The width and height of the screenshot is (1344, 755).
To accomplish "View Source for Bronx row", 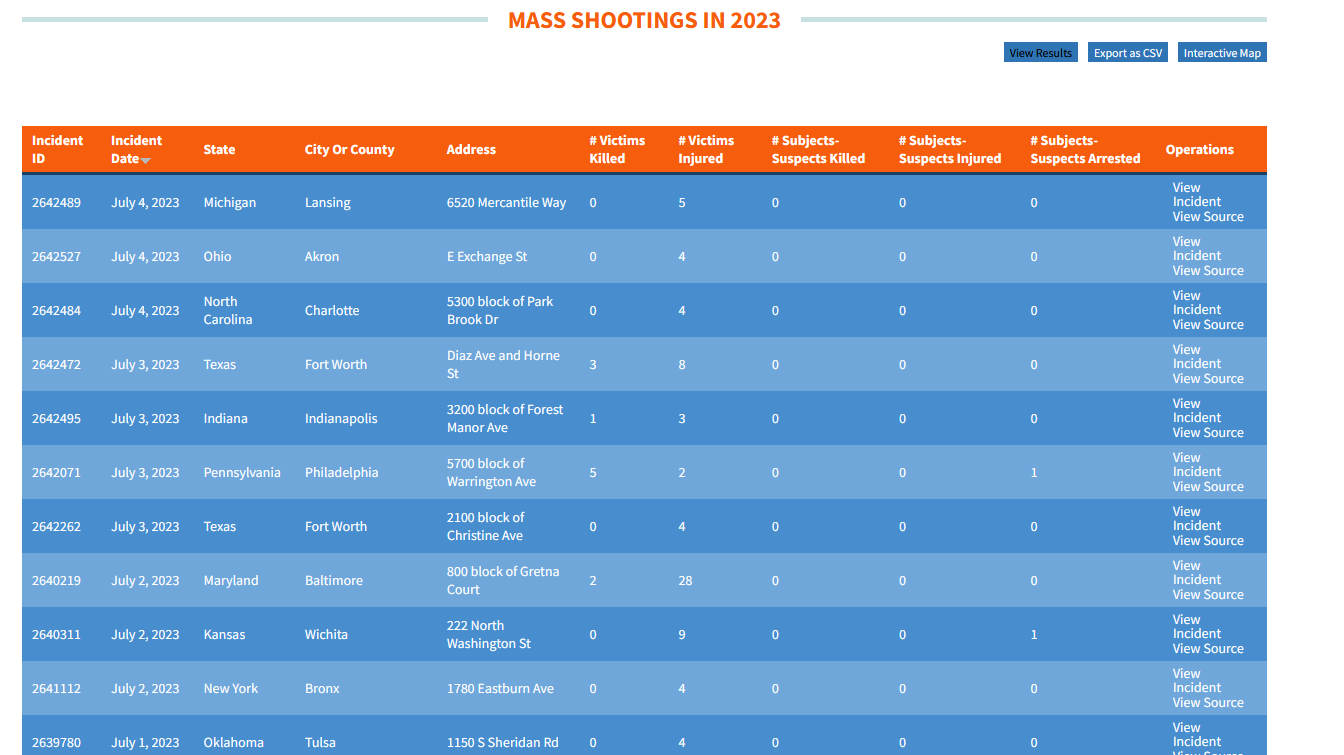I will 1208,703.
